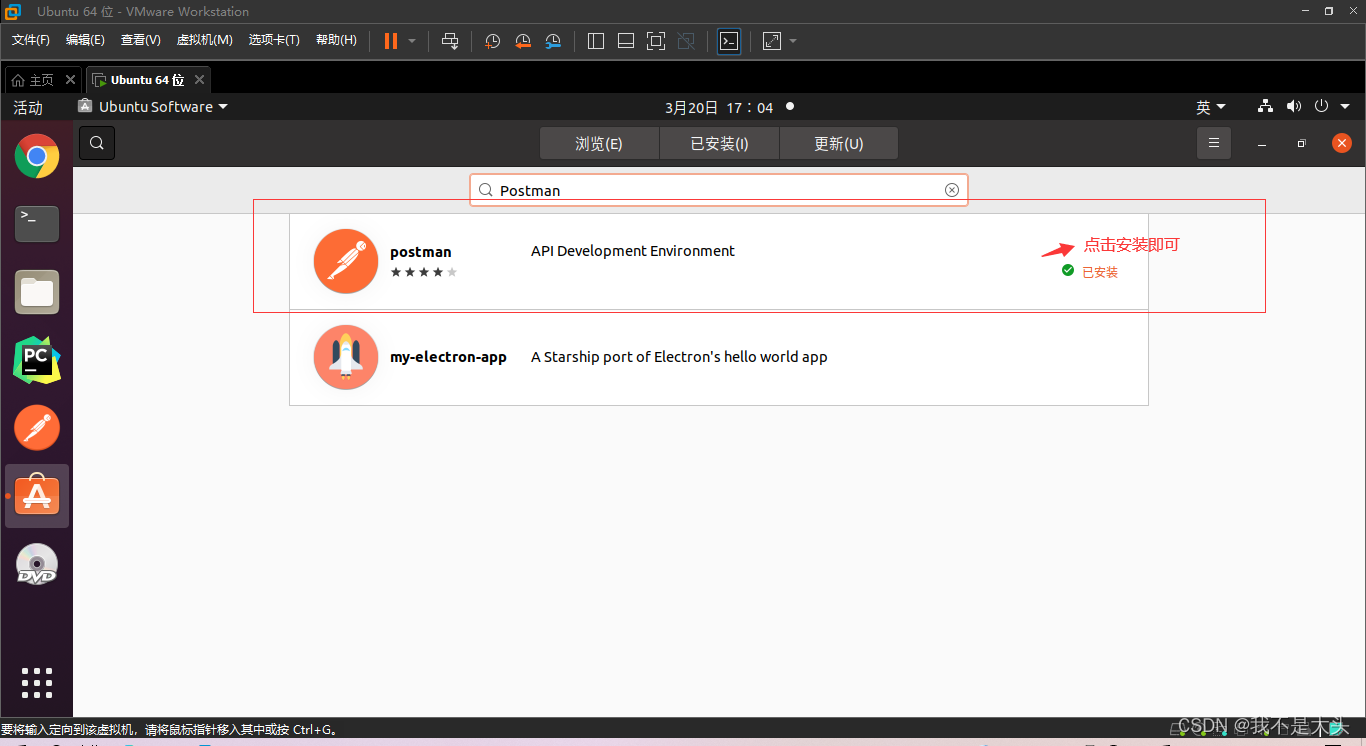
Task: Click Ubuntu Software icon in the dock
Action: pyautogui.click(x=37, y=496)
